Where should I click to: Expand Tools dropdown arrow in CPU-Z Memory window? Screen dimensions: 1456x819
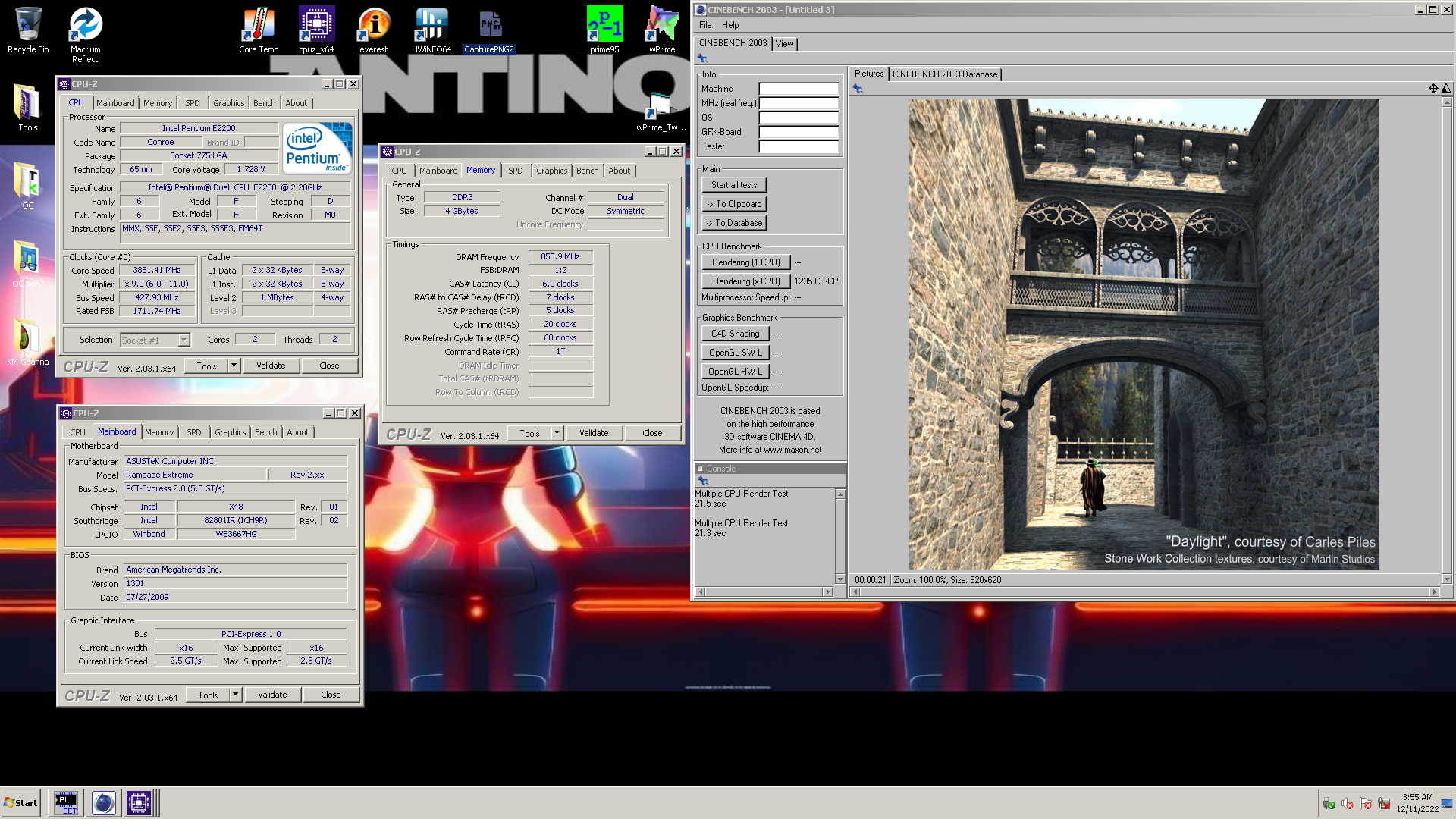pyautogui.click(x=557, y=433)
